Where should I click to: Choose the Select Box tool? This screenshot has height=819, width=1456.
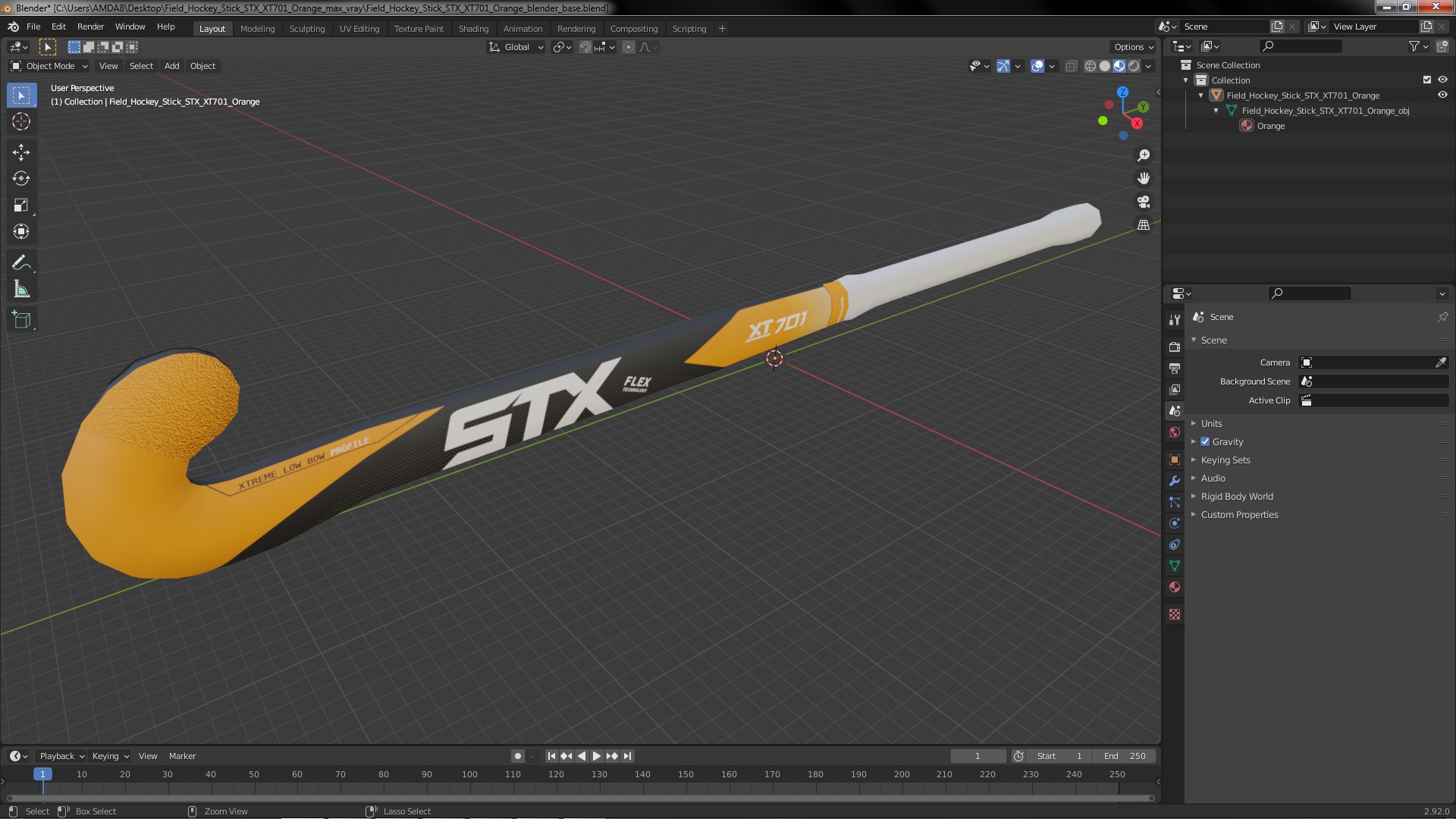(21, 95)
